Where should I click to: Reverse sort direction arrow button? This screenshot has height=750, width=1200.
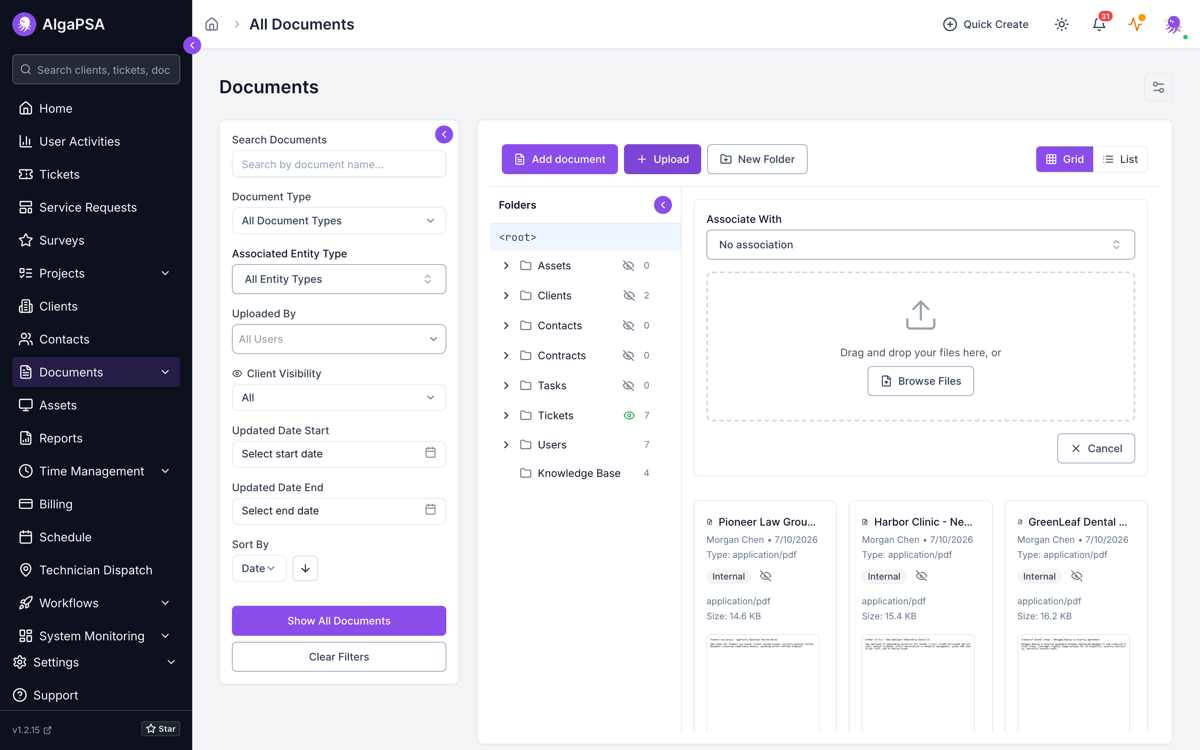tap(305, 568)
